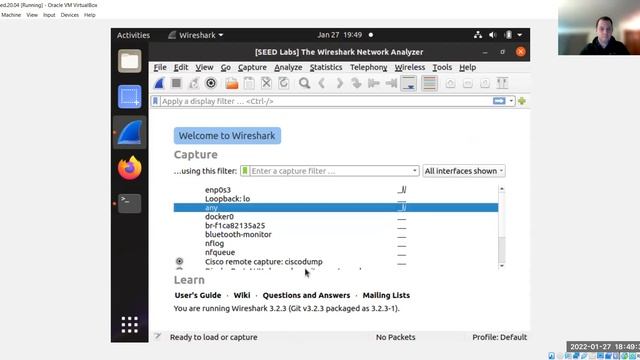The height and width of the screenshot is (360, 640).
Task: Find a packet magnifier icon
Action: [304, 83]
